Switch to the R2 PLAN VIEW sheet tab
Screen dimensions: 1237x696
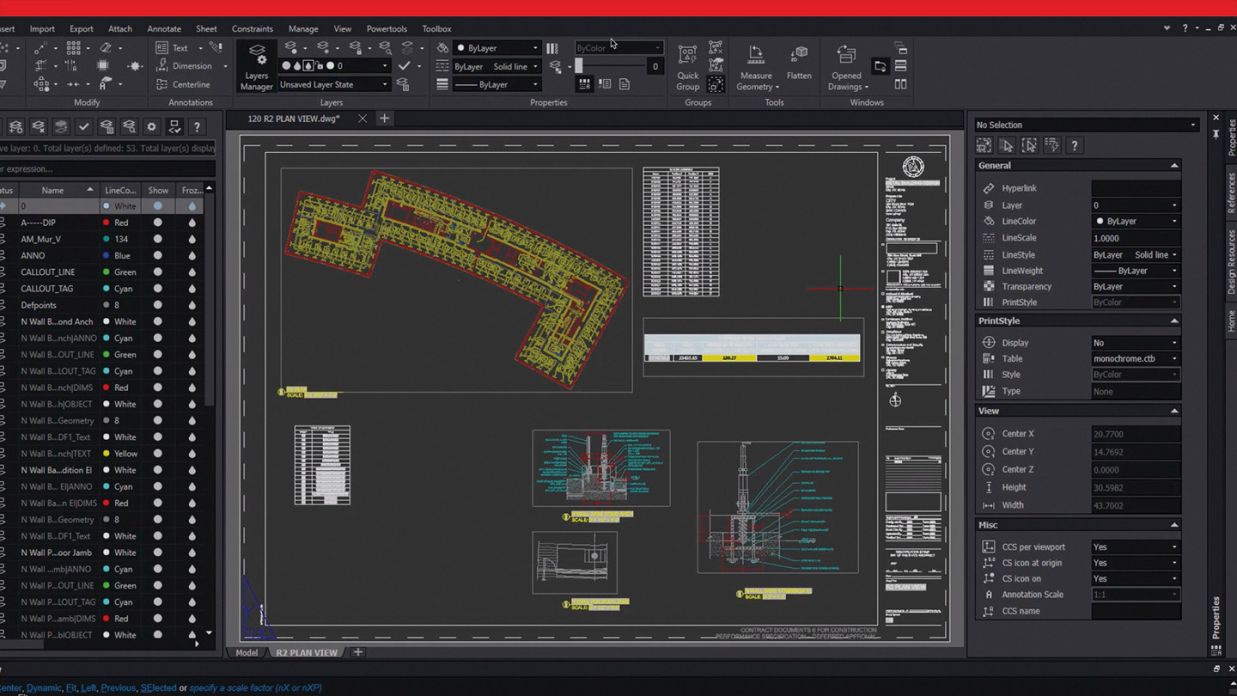coord(307,653)
